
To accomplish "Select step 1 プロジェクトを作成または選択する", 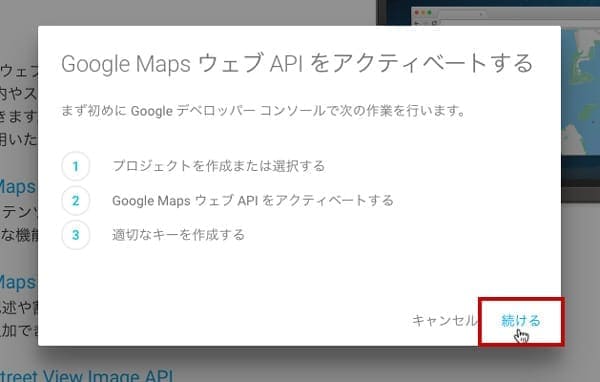I will tap(218, 166).
